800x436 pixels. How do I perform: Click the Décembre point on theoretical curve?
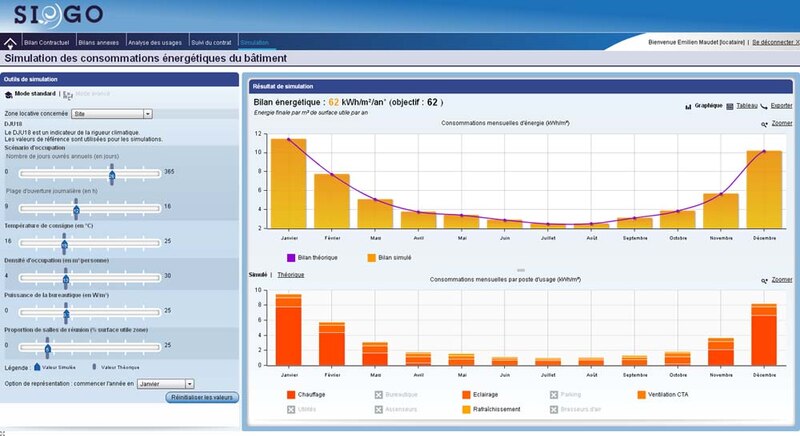pos(764,151)
